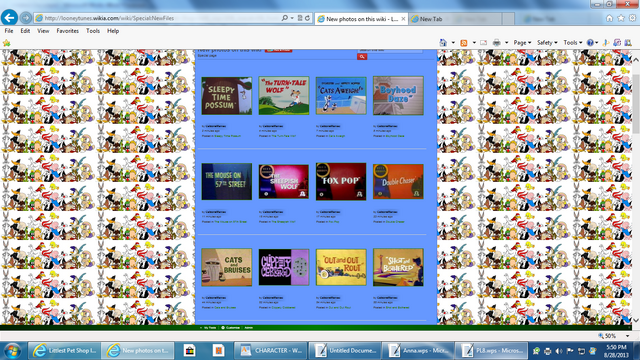Expand the Feeds dropdown arrow
The image size is (640, 360).
(x=474, y=42)
